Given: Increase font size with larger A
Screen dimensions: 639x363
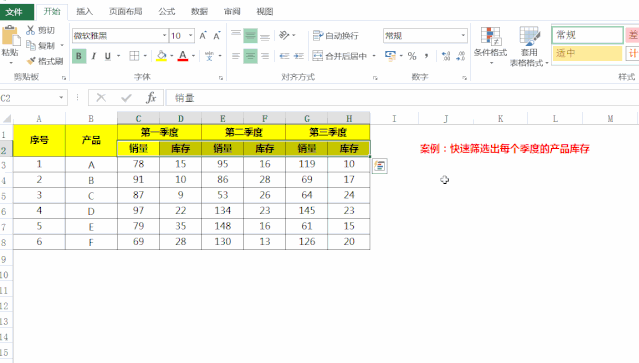Looking at the screenshot, I should 203,36.
